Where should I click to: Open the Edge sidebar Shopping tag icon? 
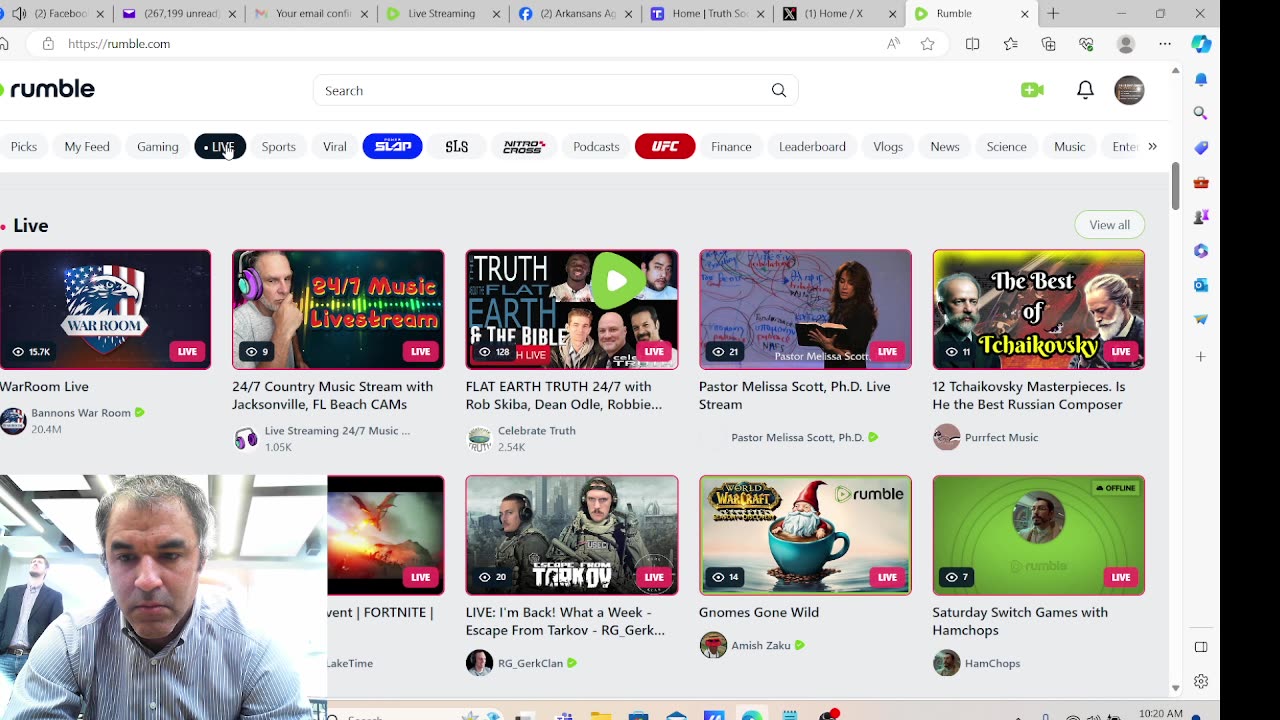pyautogui.click(x=1201, y=147)
